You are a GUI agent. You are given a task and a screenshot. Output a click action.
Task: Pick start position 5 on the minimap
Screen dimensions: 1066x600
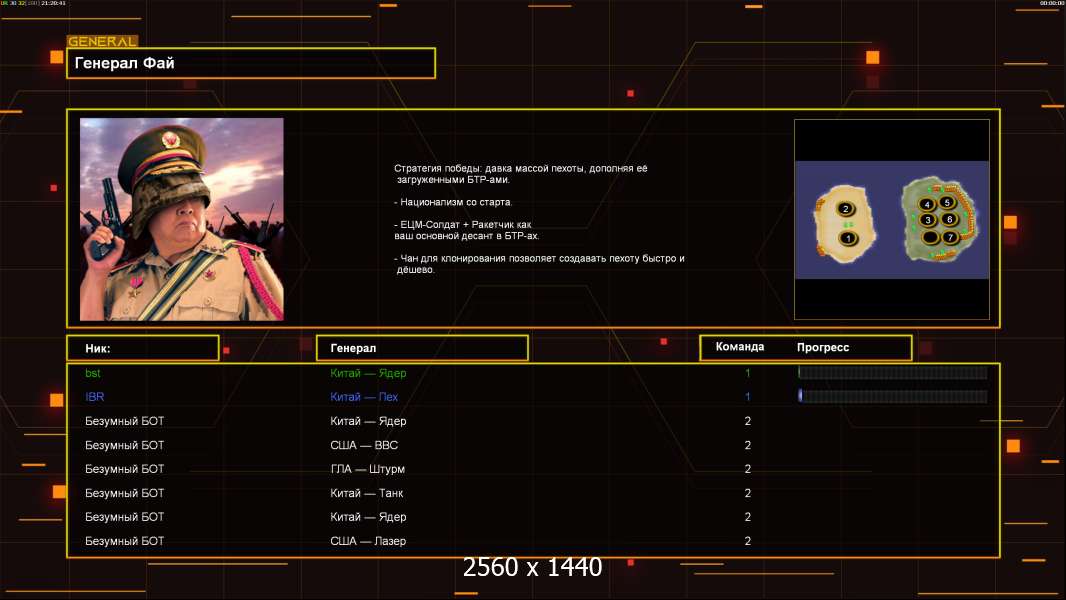click(947, 202)
